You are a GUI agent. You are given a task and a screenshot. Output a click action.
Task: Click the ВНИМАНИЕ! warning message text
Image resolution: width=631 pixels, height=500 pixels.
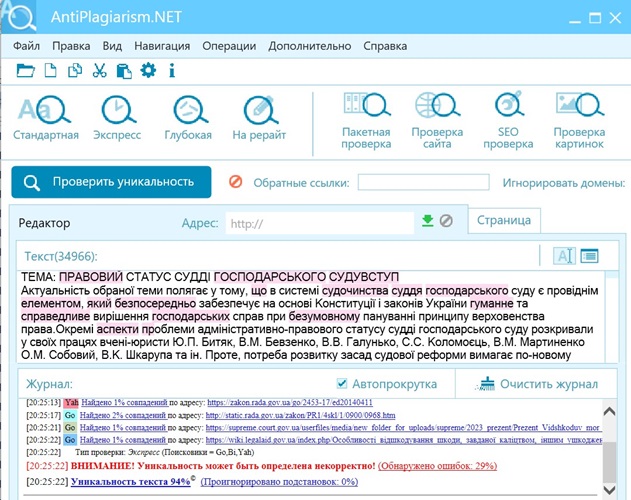click(x=223, y=466)
